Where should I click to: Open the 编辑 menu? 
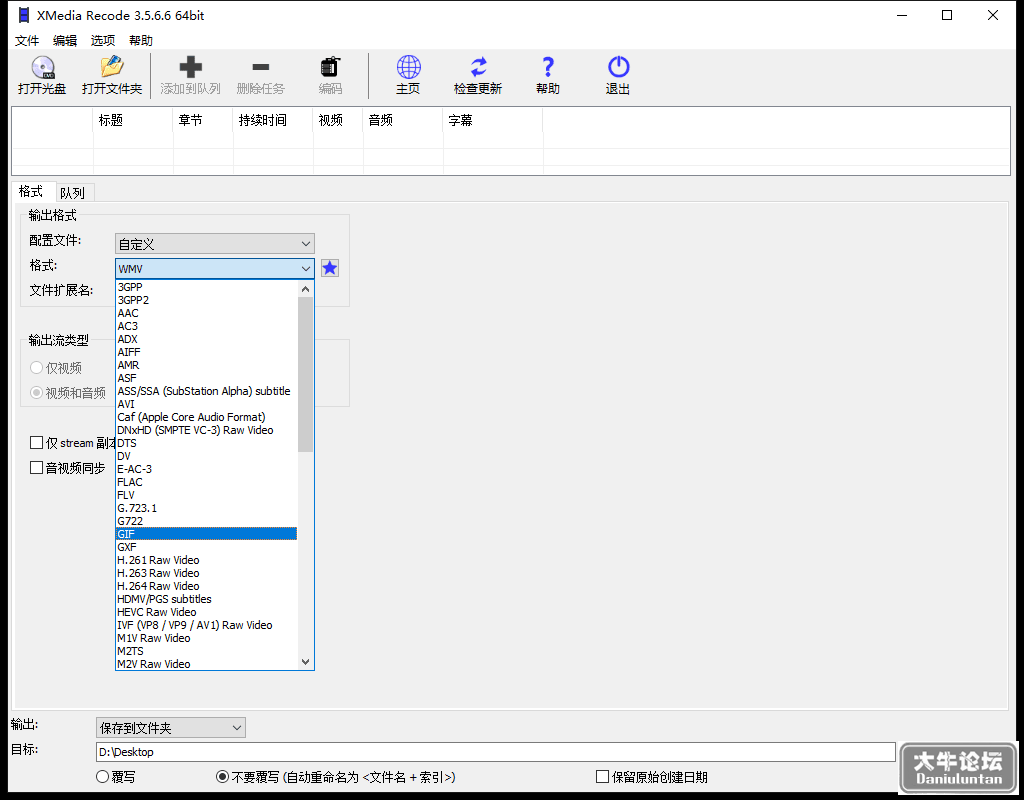(x=65, y=40)
